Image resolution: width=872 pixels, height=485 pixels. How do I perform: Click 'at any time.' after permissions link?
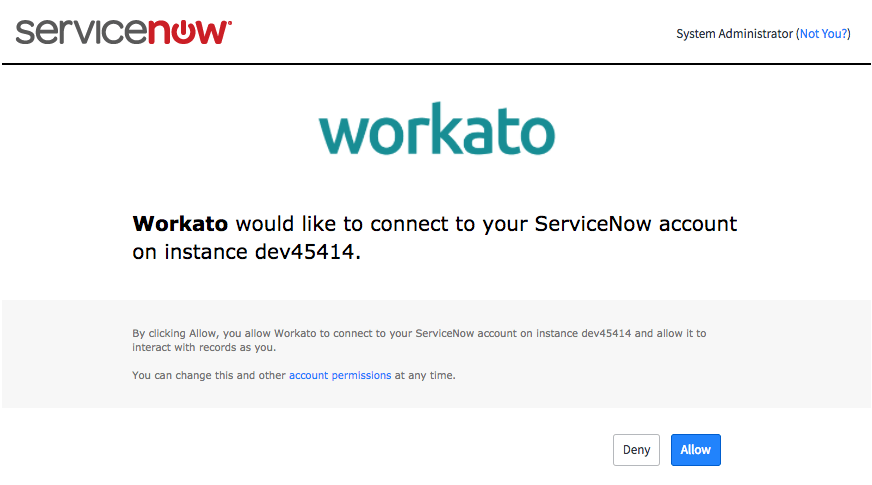(425, 376)
